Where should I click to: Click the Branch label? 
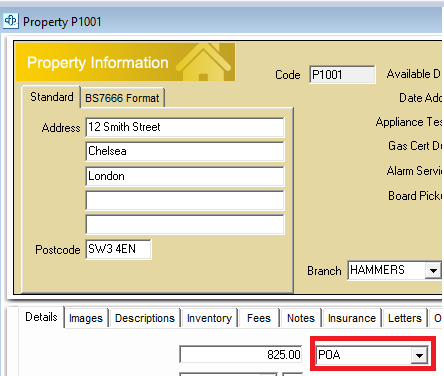point(324,271)
